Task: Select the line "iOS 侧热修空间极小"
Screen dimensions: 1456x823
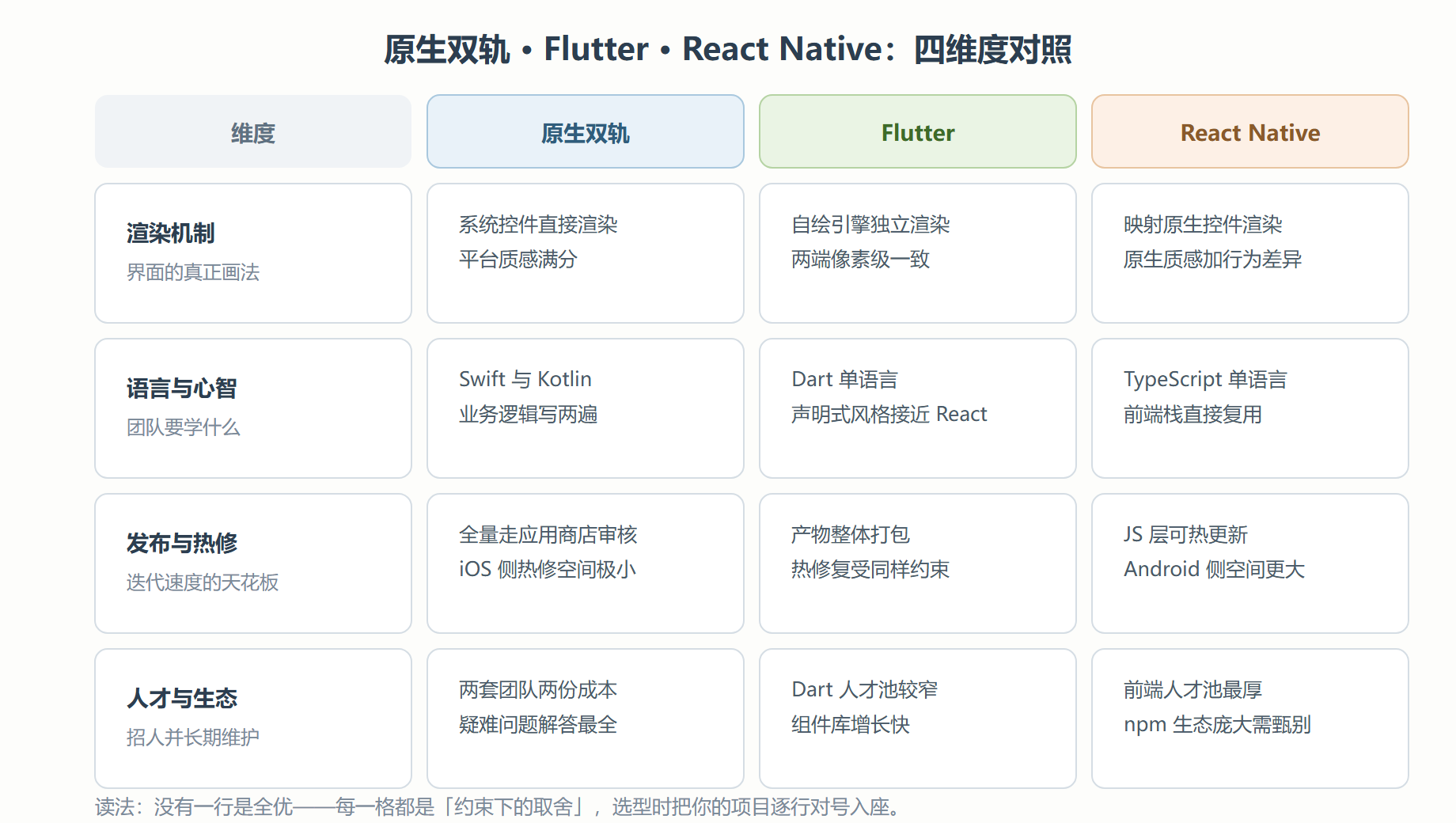Action: 548,570
